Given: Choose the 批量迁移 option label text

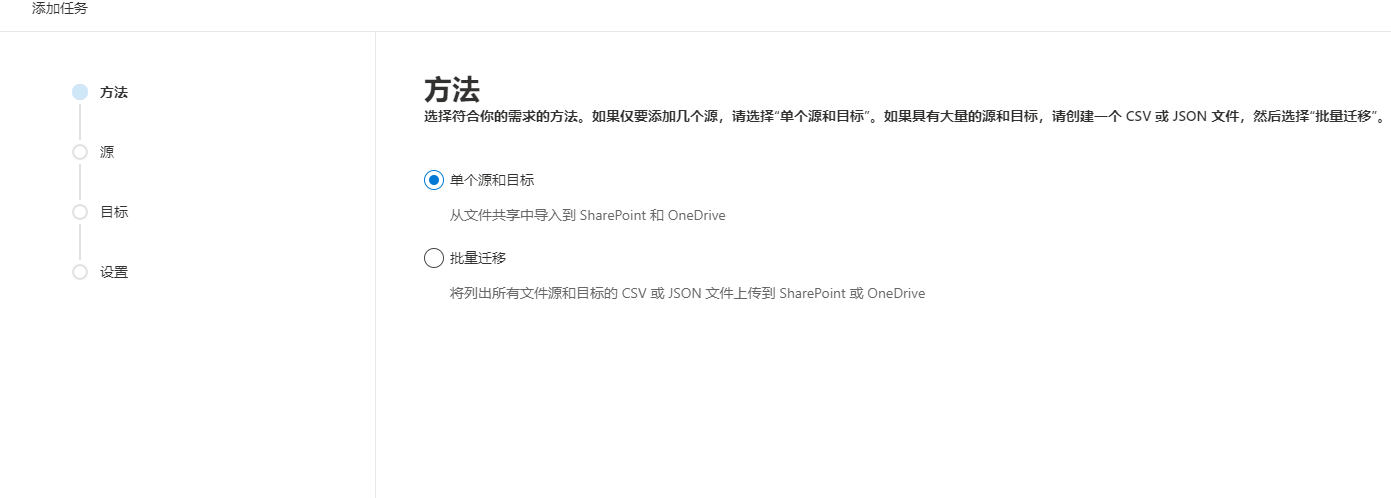Looking at the screenshot, I should (x=478, y=258).
